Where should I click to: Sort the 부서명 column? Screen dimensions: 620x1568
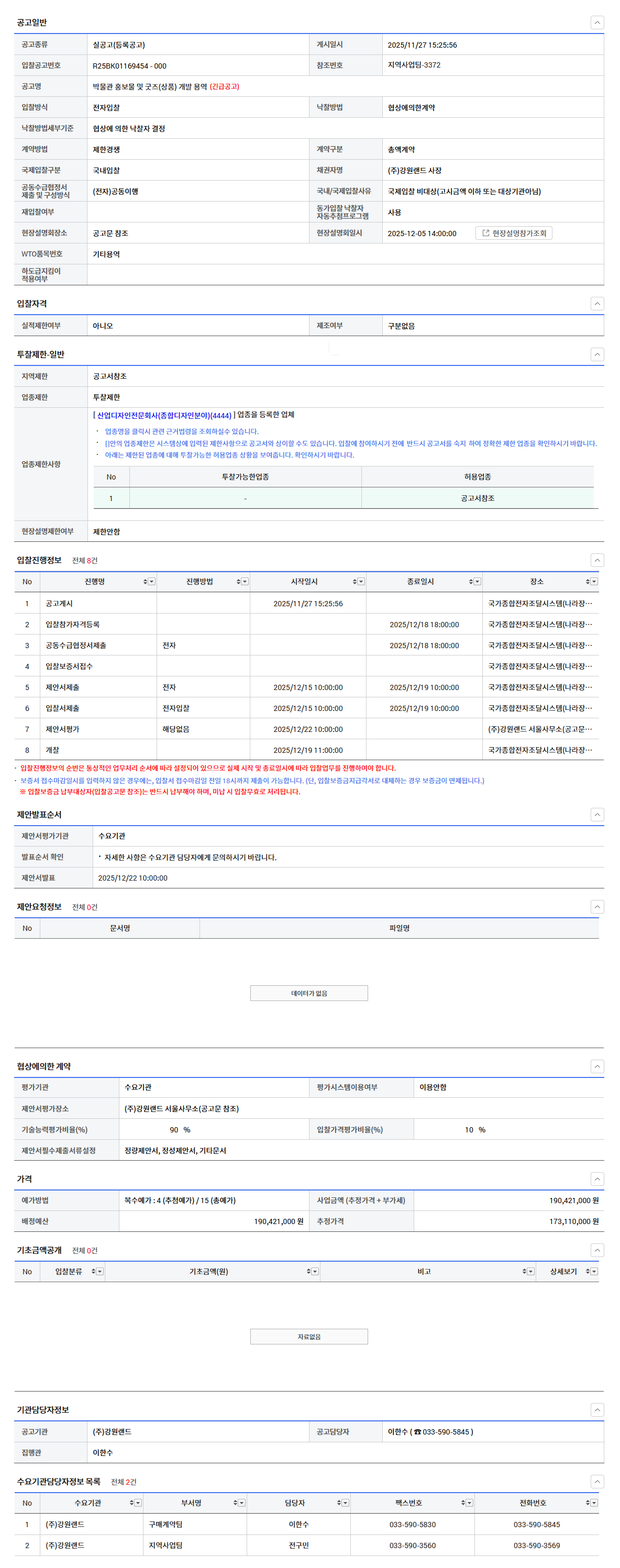tap(235, 1503)
